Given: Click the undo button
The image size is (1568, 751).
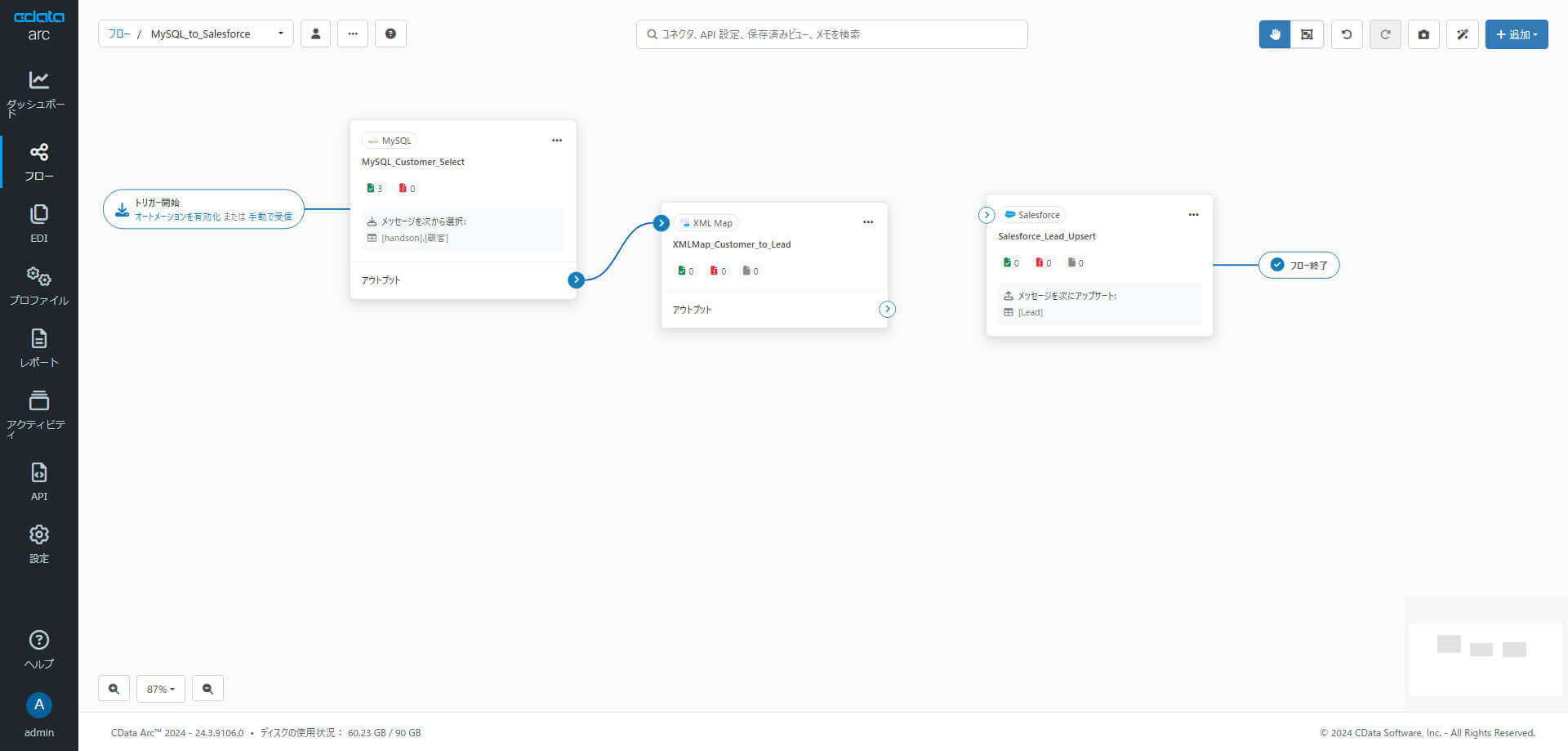Looking at the screenshot, I should coord(1347,34).
